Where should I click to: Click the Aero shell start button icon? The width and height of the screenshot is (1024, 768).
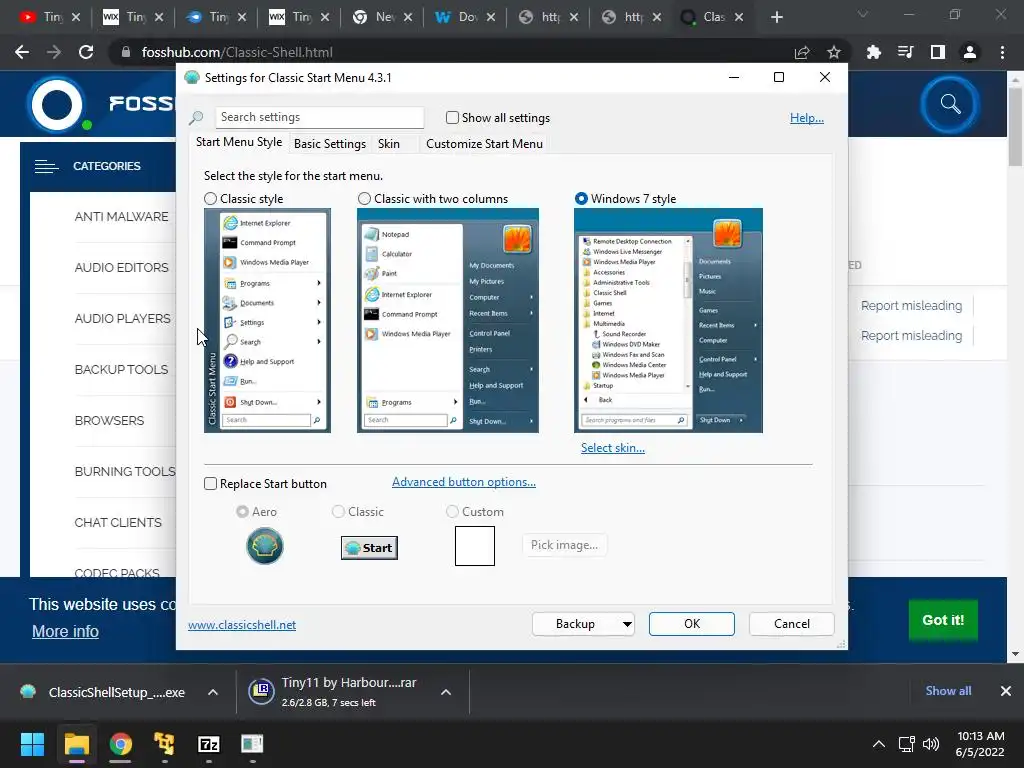tap(264, 546)
